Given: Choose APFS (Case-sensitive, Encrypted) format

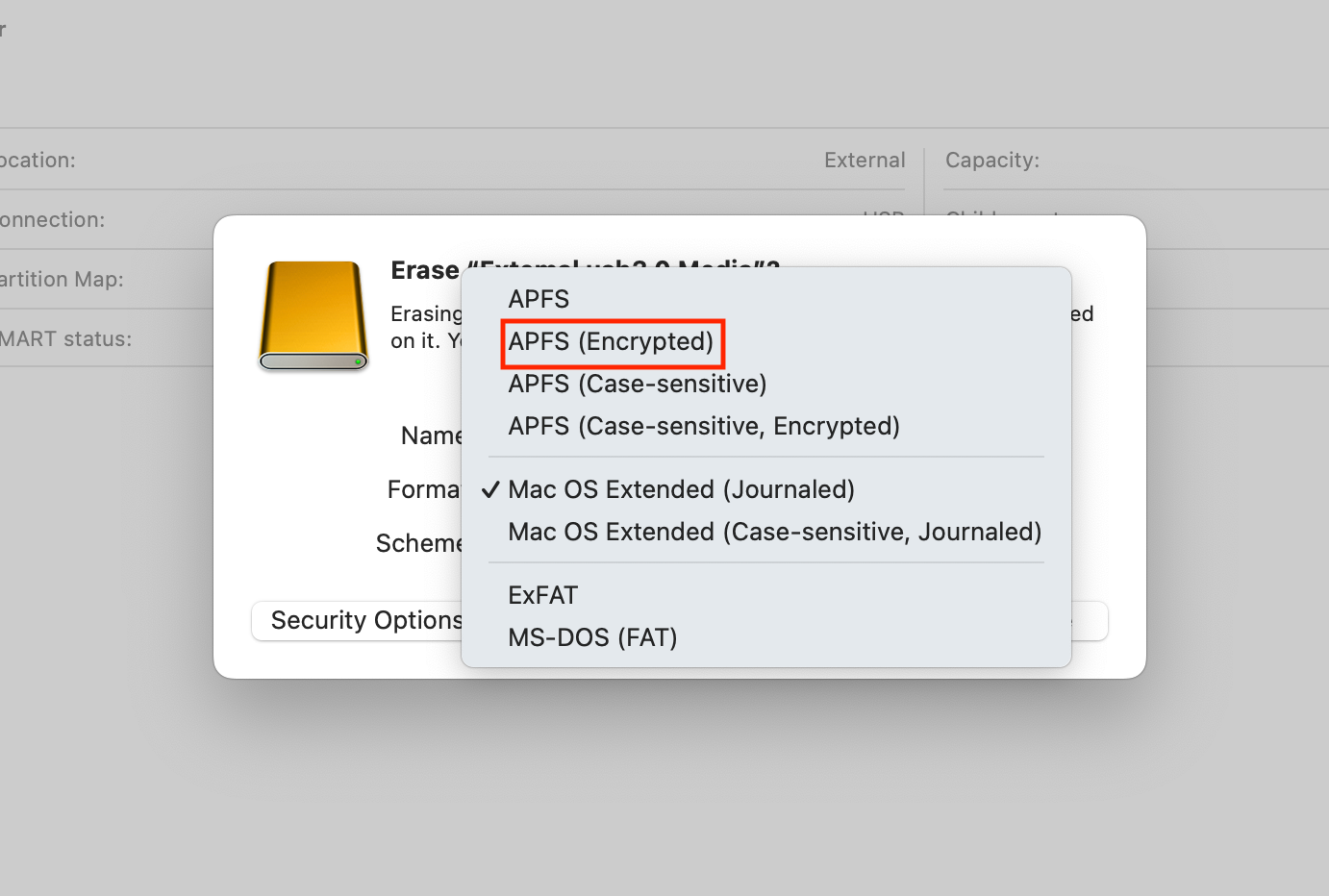Looking at the screenshot, I should click(704, 426).
